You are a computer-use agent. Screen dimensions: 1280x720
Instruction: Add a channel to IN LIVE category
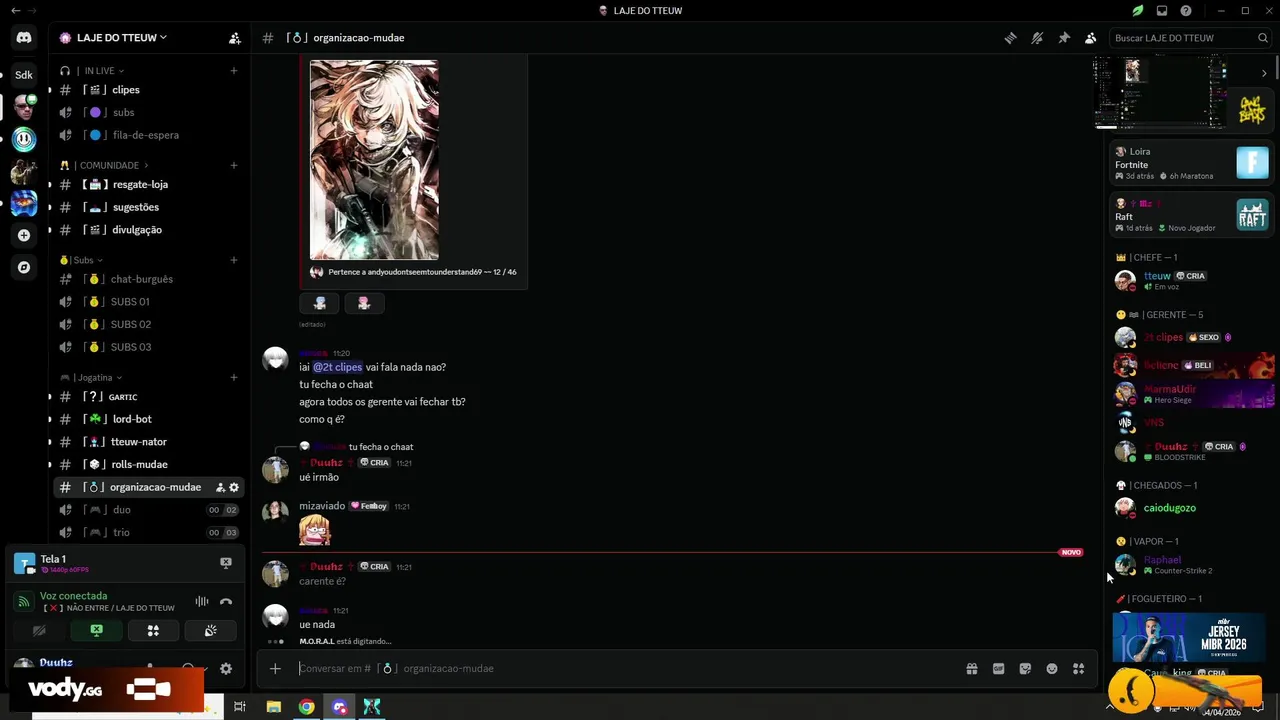(234, 71)
